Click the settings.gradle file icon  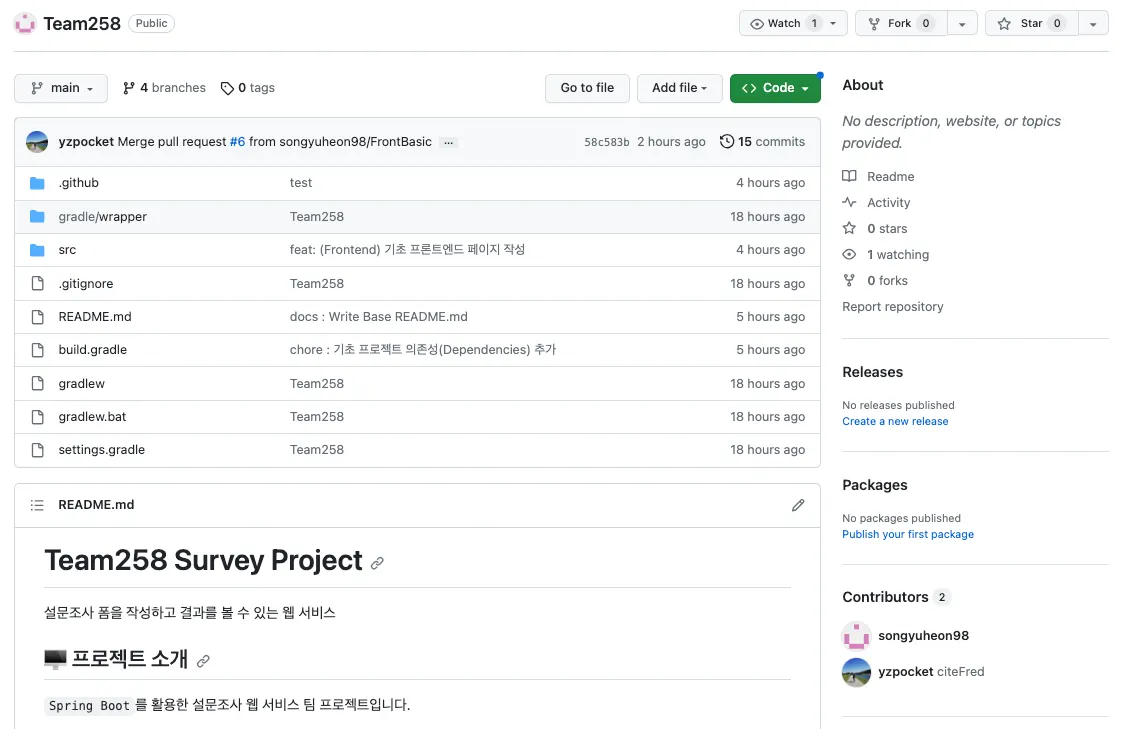(37, 450)
